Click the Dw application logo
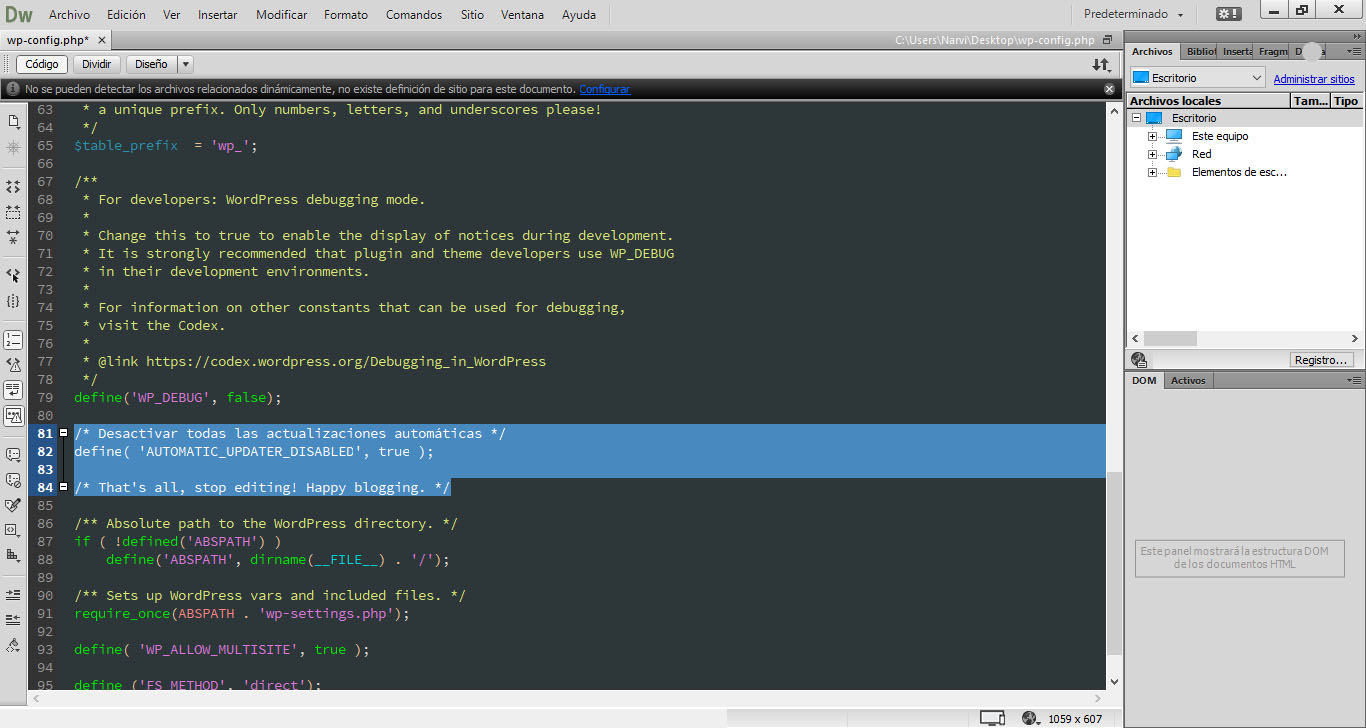The width and height of the screenshot is (1366, 728). click(x=19, y=14)
